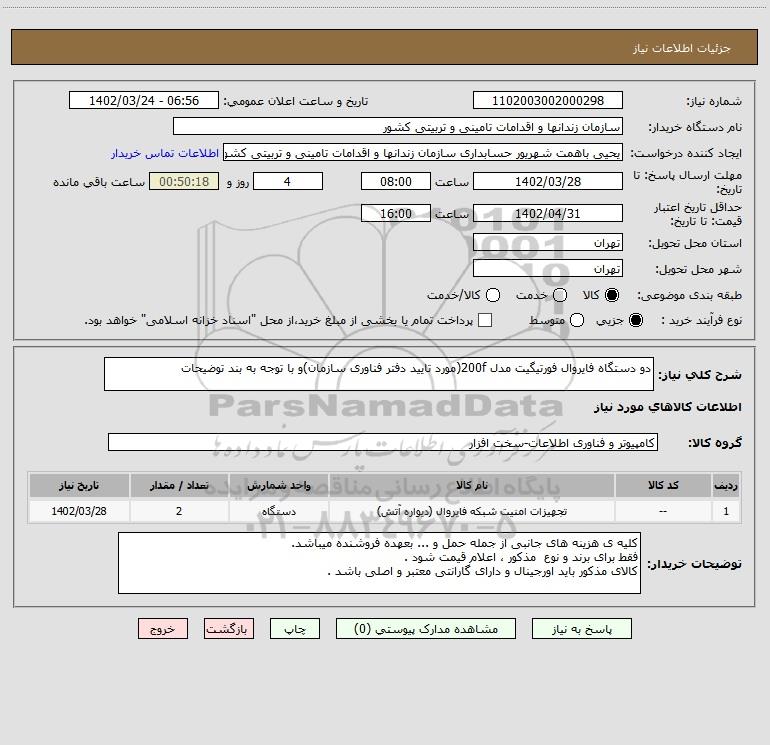Screen dimensions: 770x745
Task: Click the delivery province field تهران
Action: 548,243
